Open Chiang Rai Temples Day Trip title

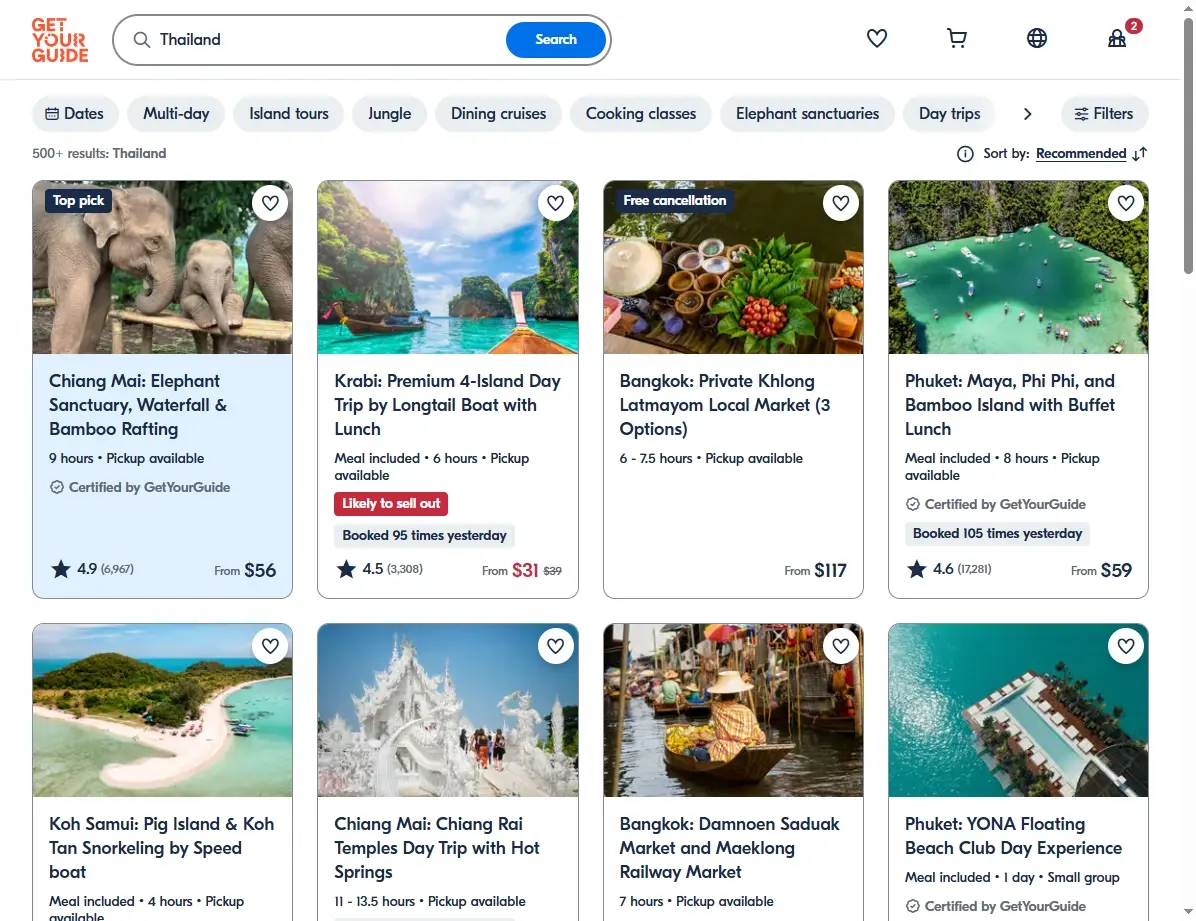coord(437,848)
